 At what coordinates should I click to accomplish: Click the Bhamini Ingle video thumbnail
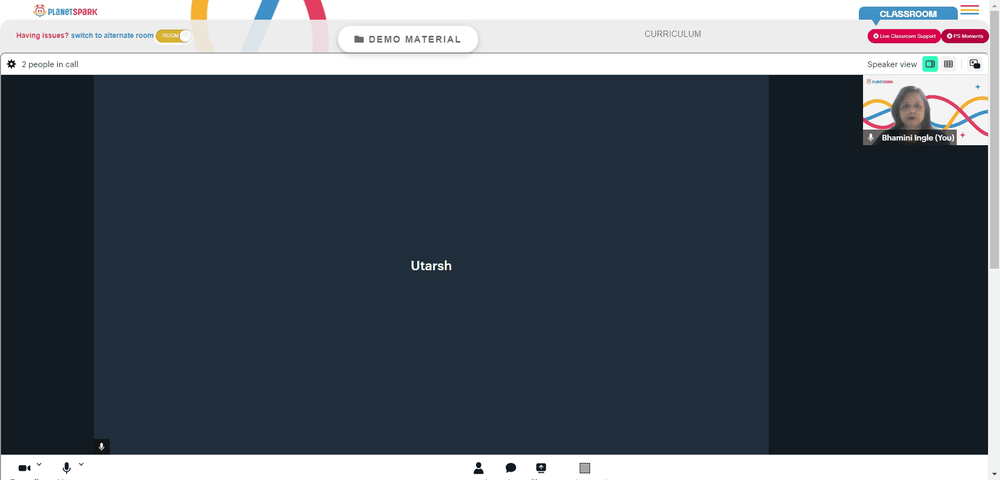[x=925, y=110]
